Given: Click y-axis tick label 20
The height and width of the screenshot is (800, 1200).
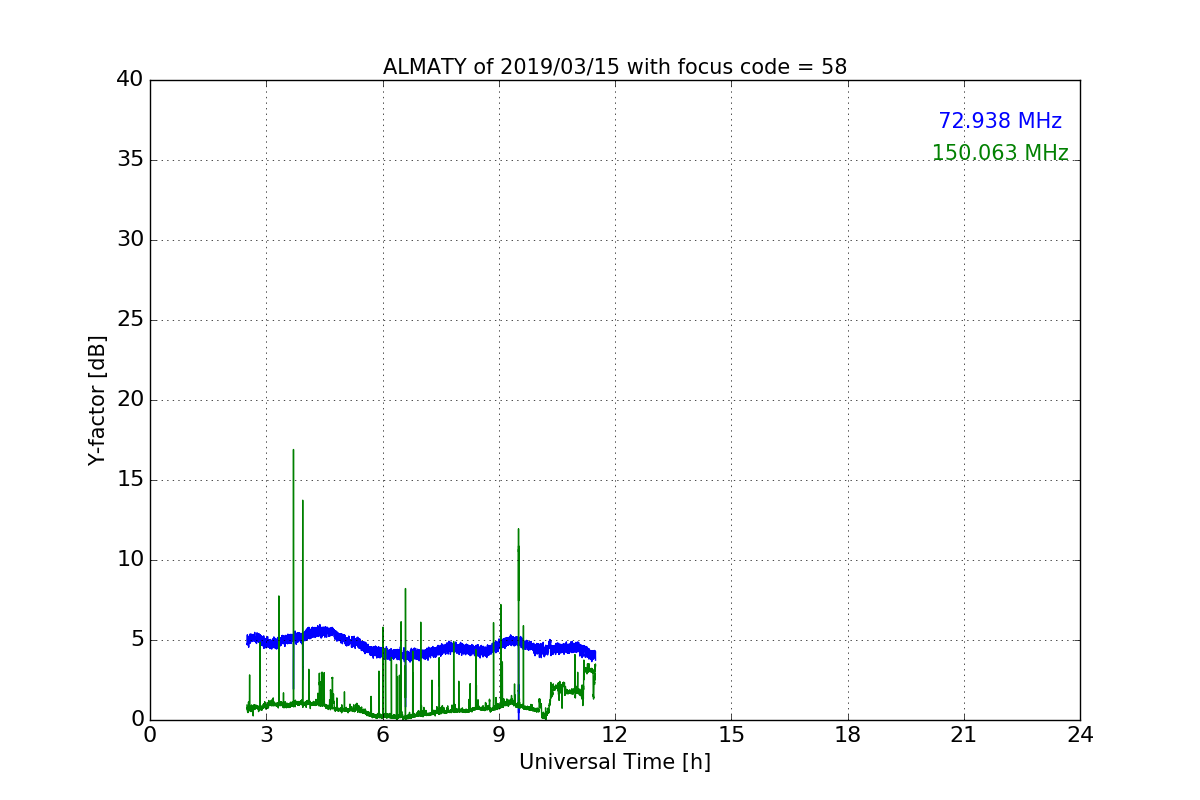Looking at the screenshot, I should (130, 400).
